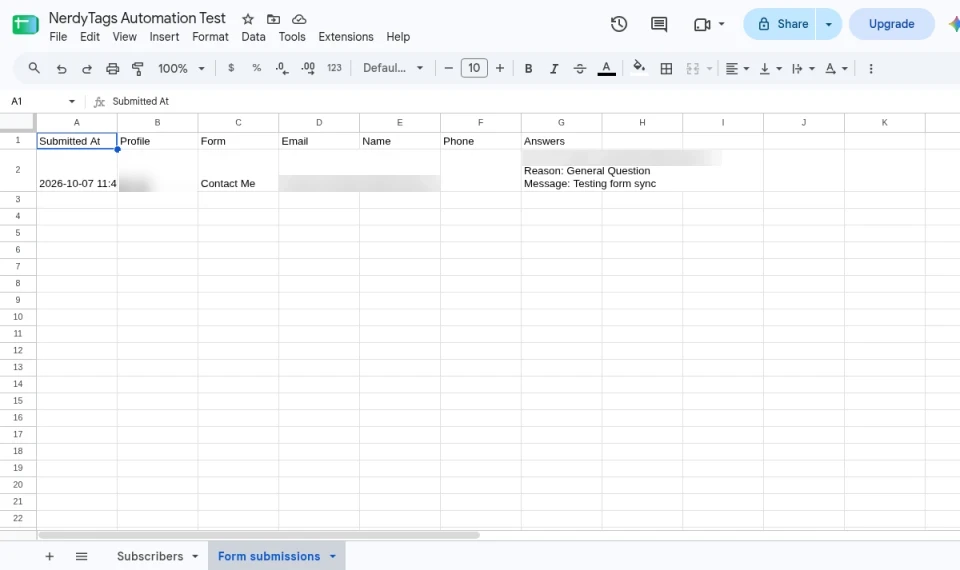The height and width of the screenshot is (570, 960).
Task: Activate the paint format tool
Action: click(138, 69)
